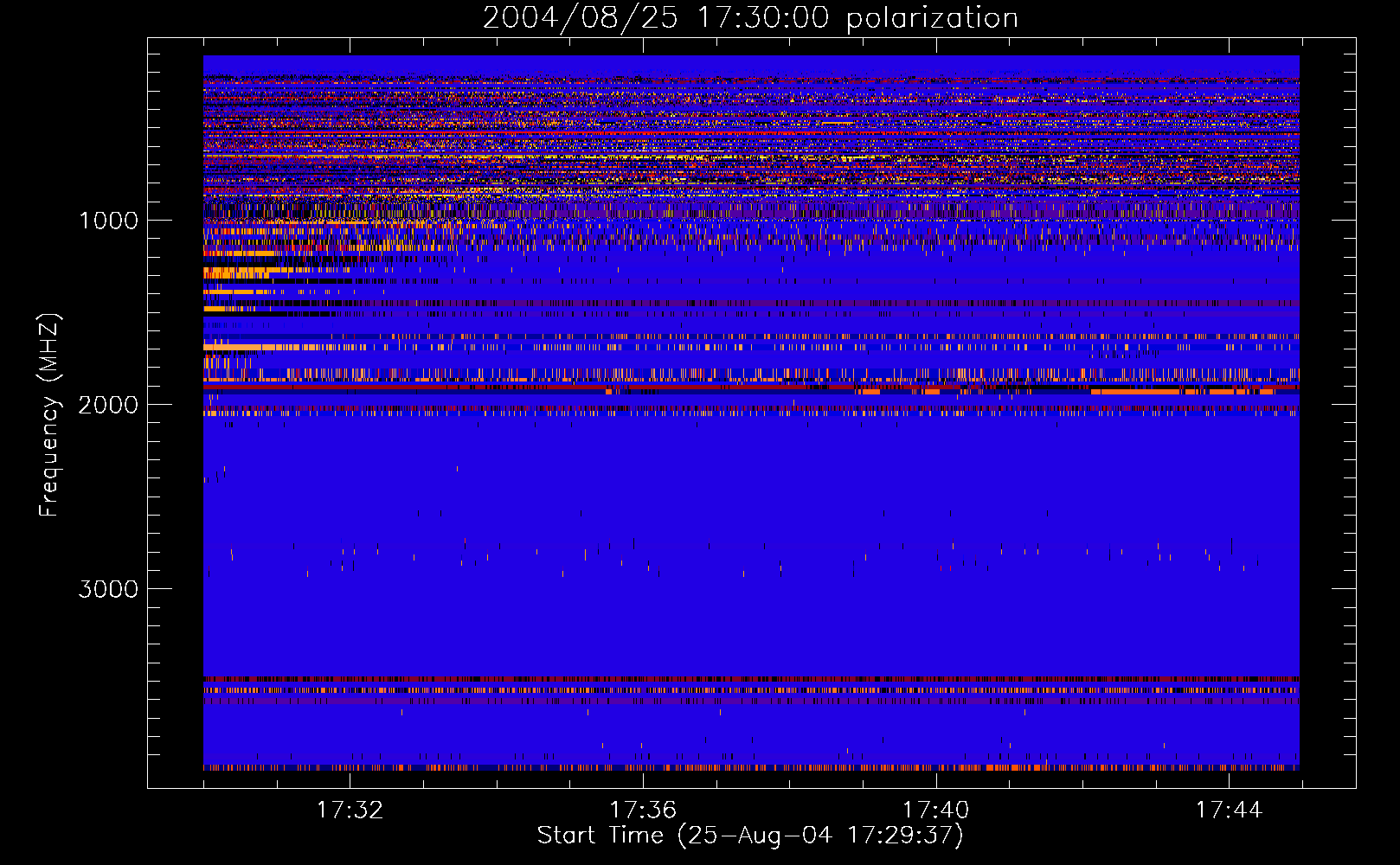Viewport: 1400px width, 865px height.
Task: Click the 'Frequency (MHZ)' axis label
Action: coord(49,415)
